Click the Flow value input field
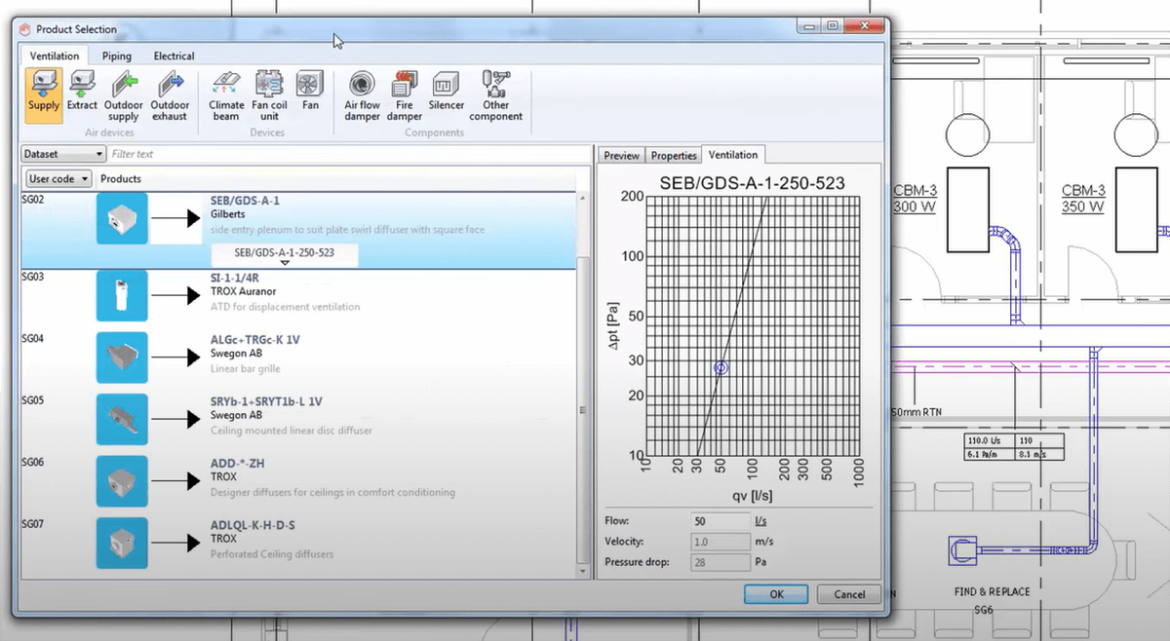The image size is (1170, 641). 720,521
